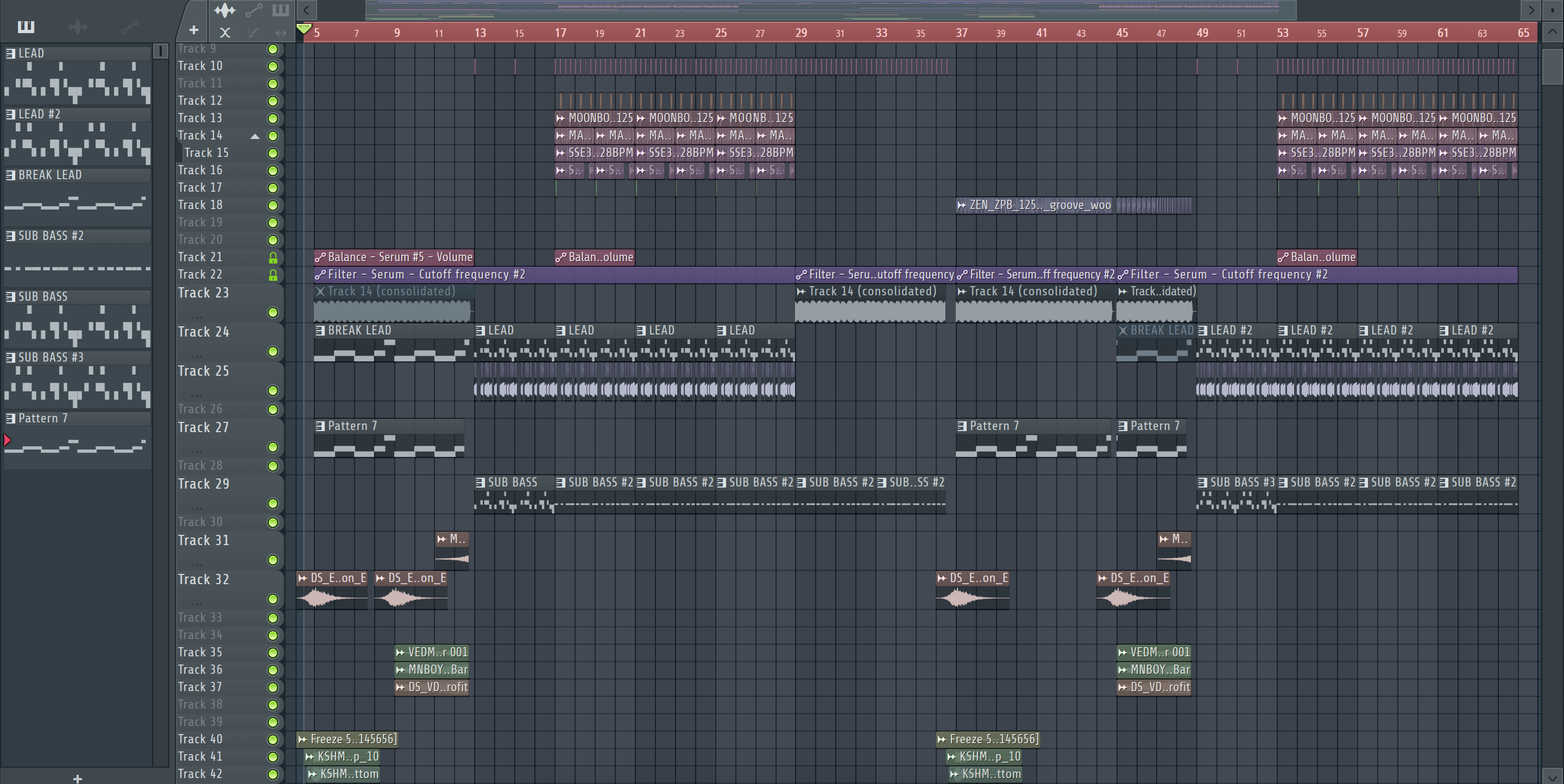This screenshot has width=1564, height=784.
Task: Select the Track 42 name label
Action: click(200, 774)
